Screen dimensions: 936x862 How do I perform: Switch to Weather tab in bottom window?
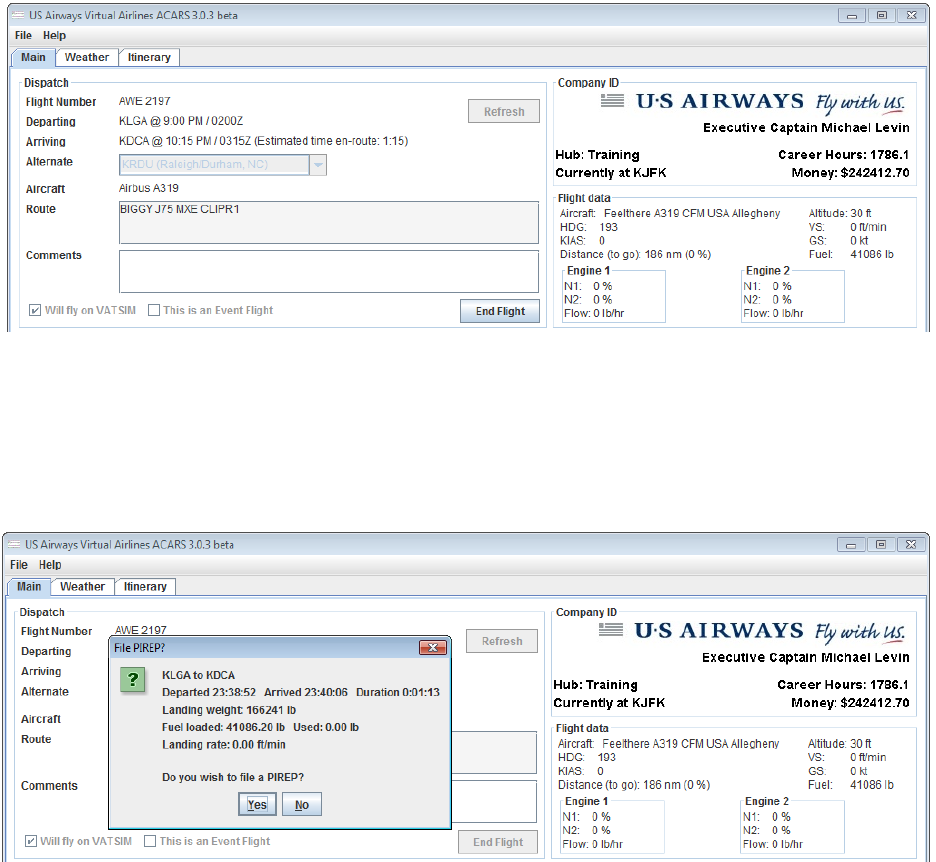pos(82,587)
